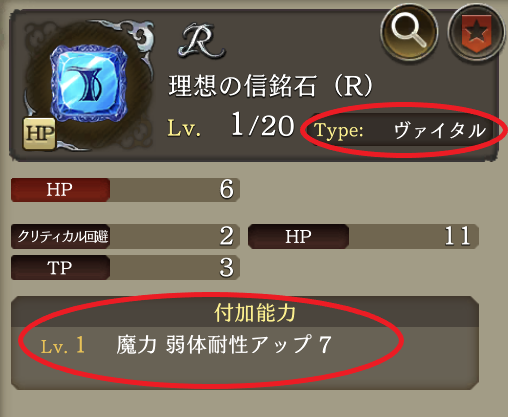Select the dark HP bonus stat label
Image resolution: width=508 pixels, height=417 pixels.
298,236
